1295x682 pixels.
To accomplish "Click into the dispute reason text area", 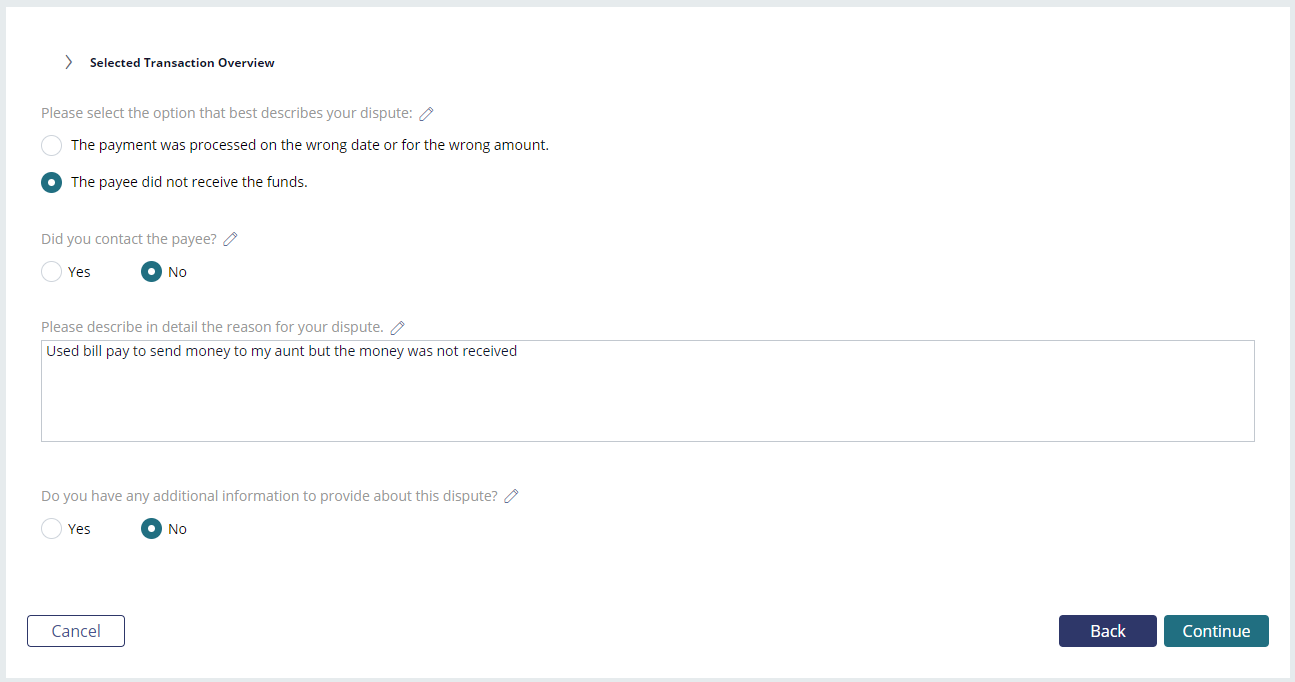I will [x=647, y=391].
